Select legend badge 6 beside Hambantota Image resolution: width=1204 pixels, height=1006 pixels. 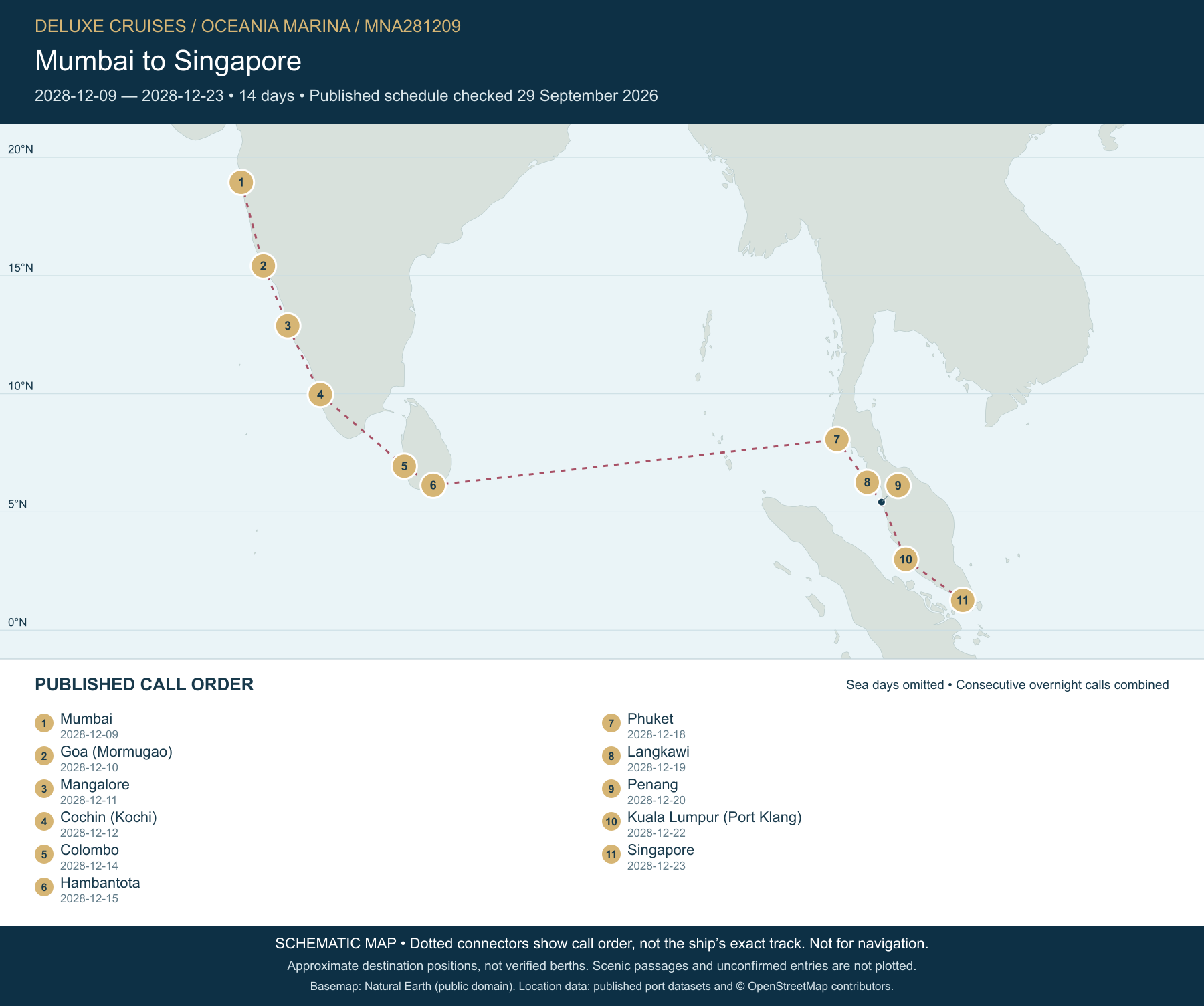tap(44, 887)
